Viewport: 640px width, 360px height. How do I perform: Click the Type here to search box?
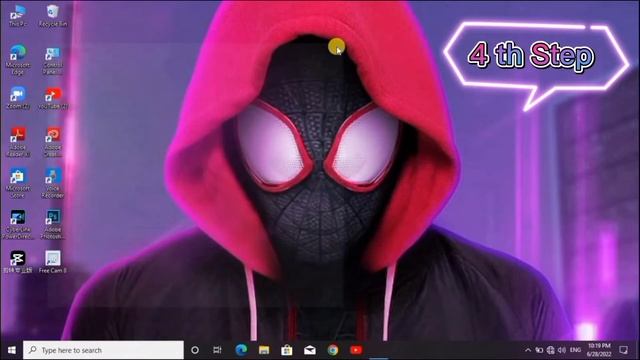click(103, 350)
